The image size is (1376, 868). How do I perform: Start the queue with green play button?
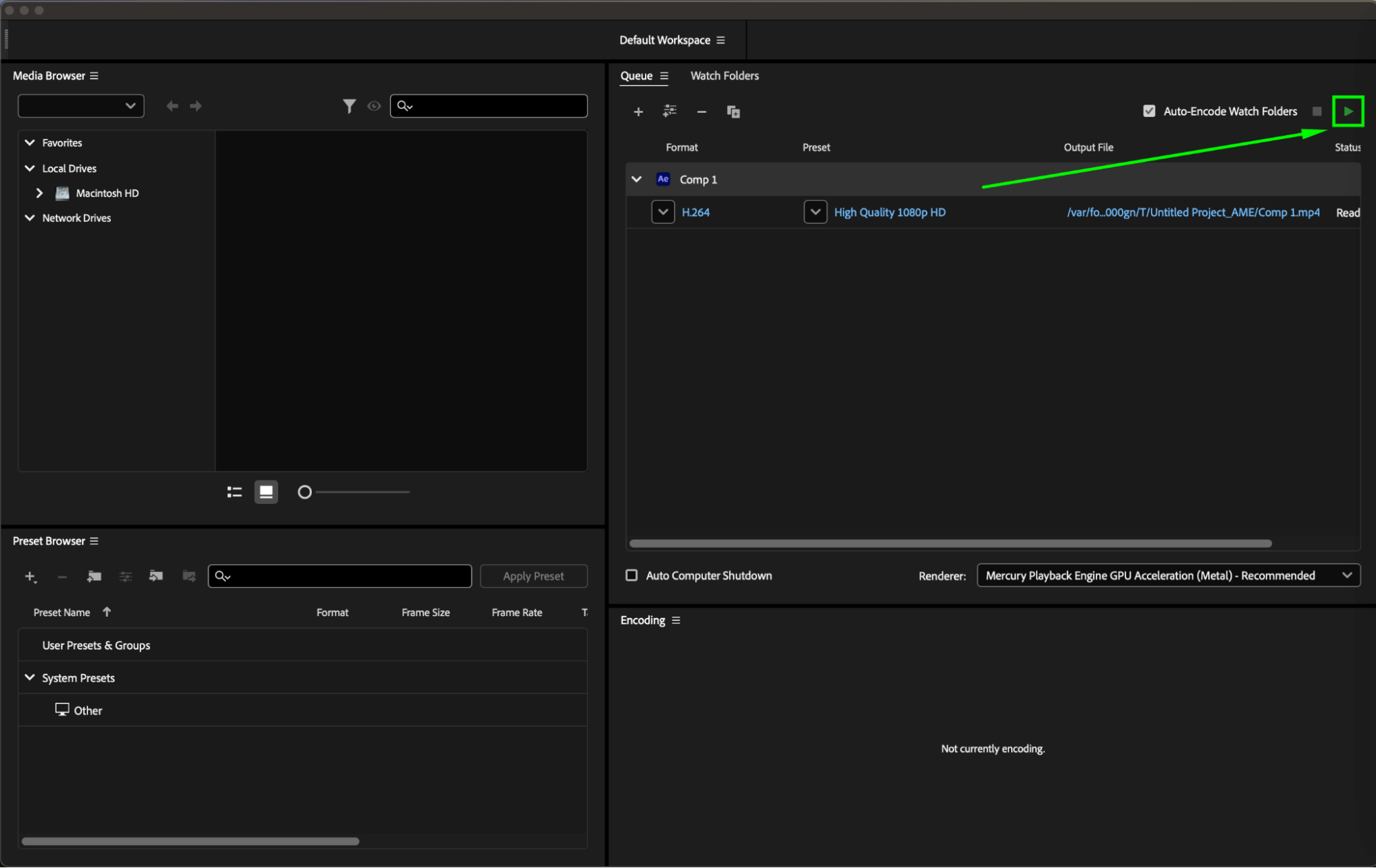pyautogui.click(x=1348, y=112)
